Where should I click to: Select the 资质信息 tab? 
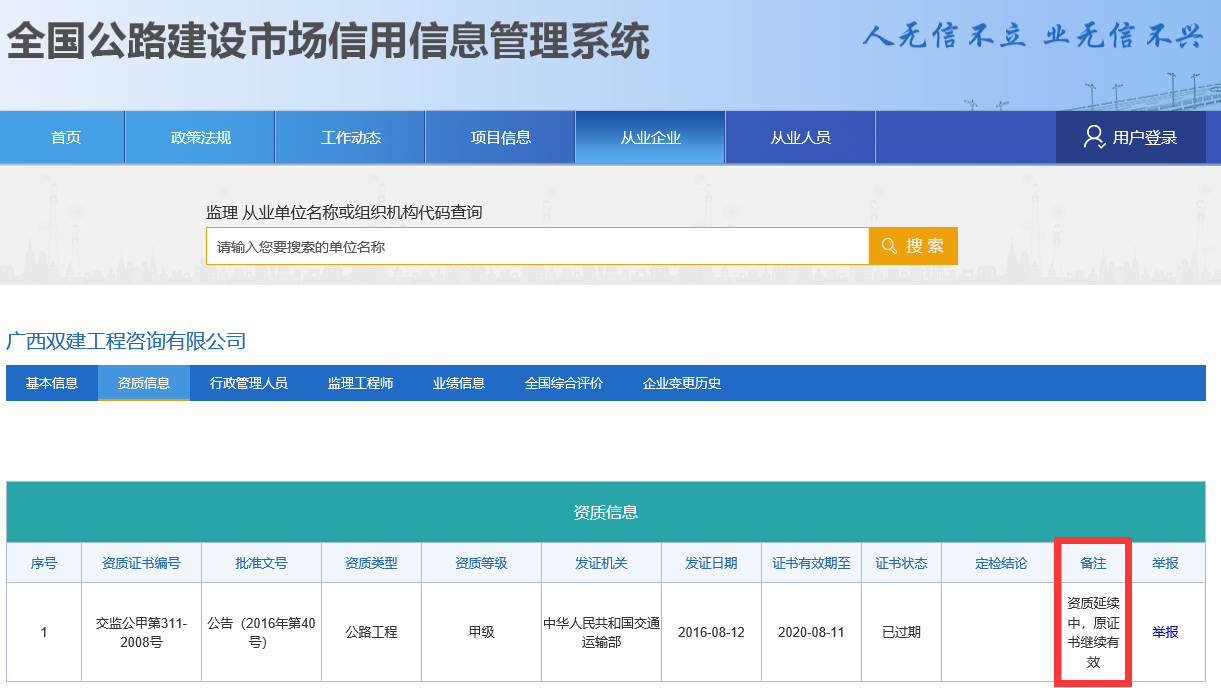pos(144,383)
